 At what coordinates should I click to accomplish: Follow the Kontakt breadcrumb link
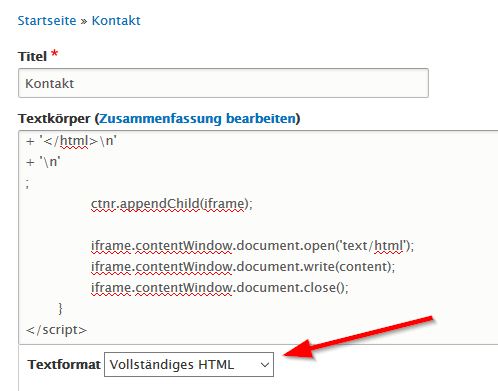(x=116, y=21)
